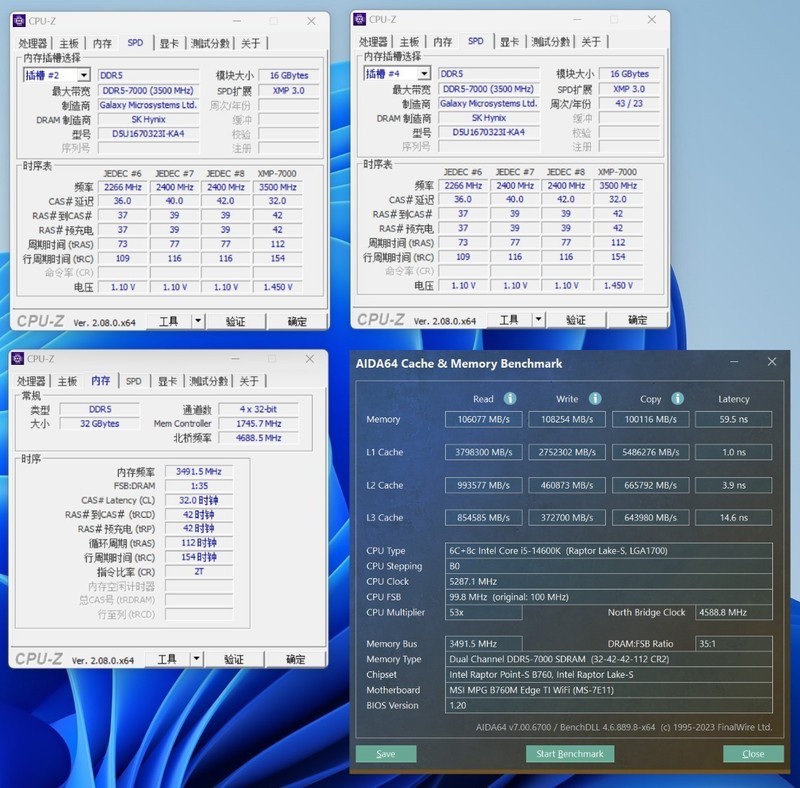Click the info icon beside Read column
This screenshot has height=788, width=800.
510,398
